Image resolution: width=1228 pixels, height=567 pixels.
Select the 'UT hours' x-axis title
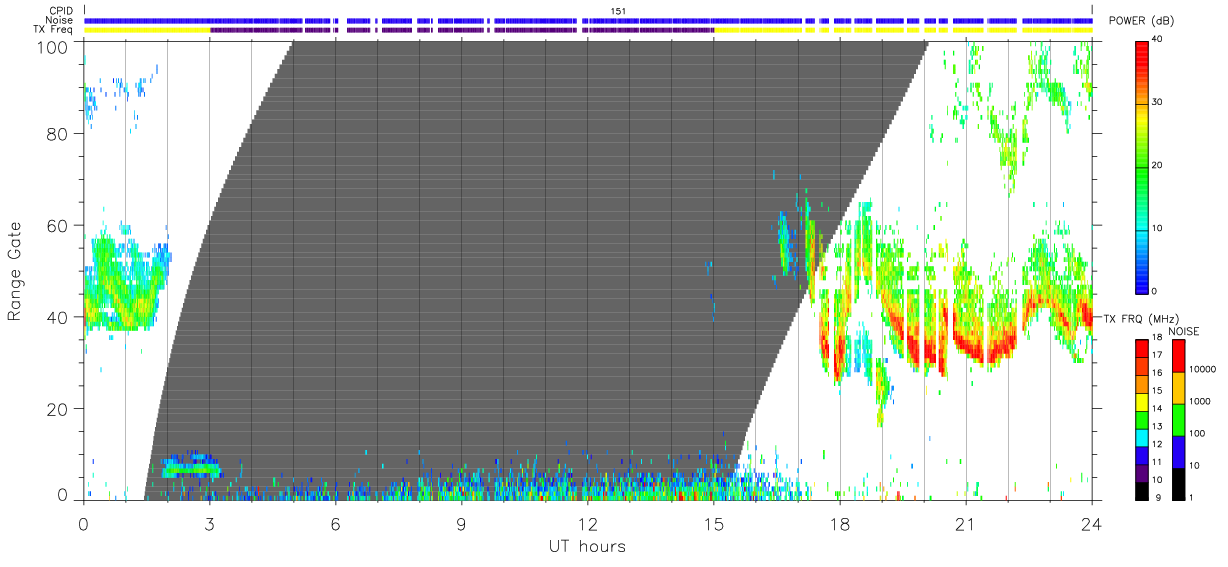click(587, 546)
